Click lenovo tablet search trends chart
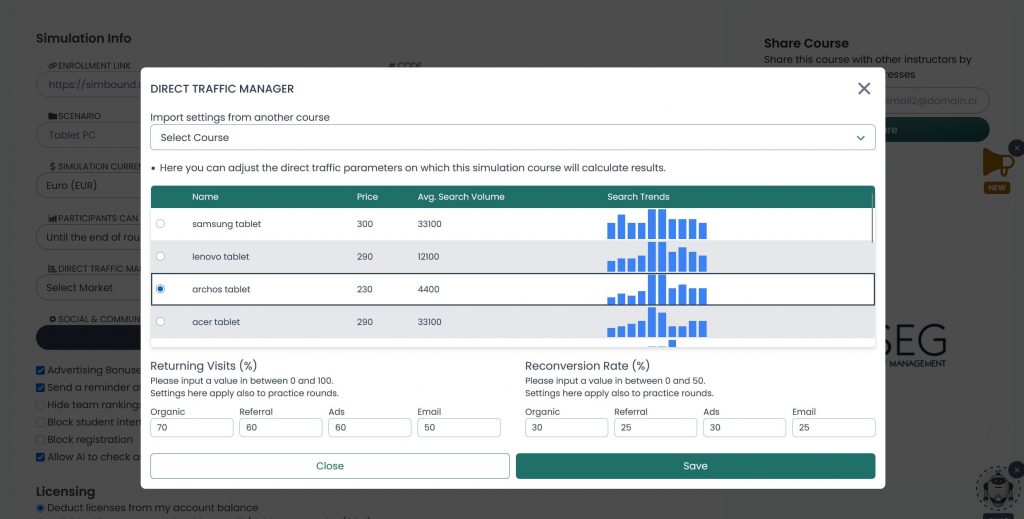 coord(657,257)
